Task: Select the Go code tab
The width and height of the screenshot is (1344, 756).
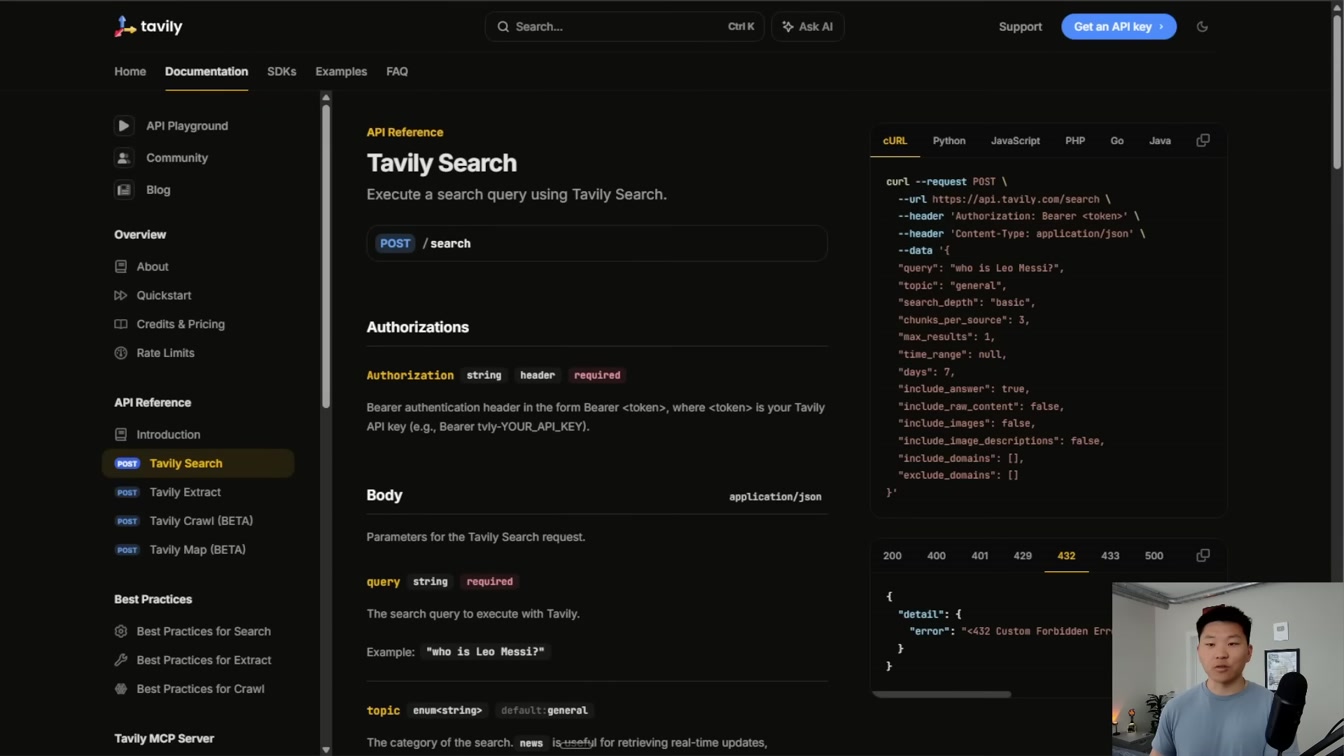Action: 1117,141
